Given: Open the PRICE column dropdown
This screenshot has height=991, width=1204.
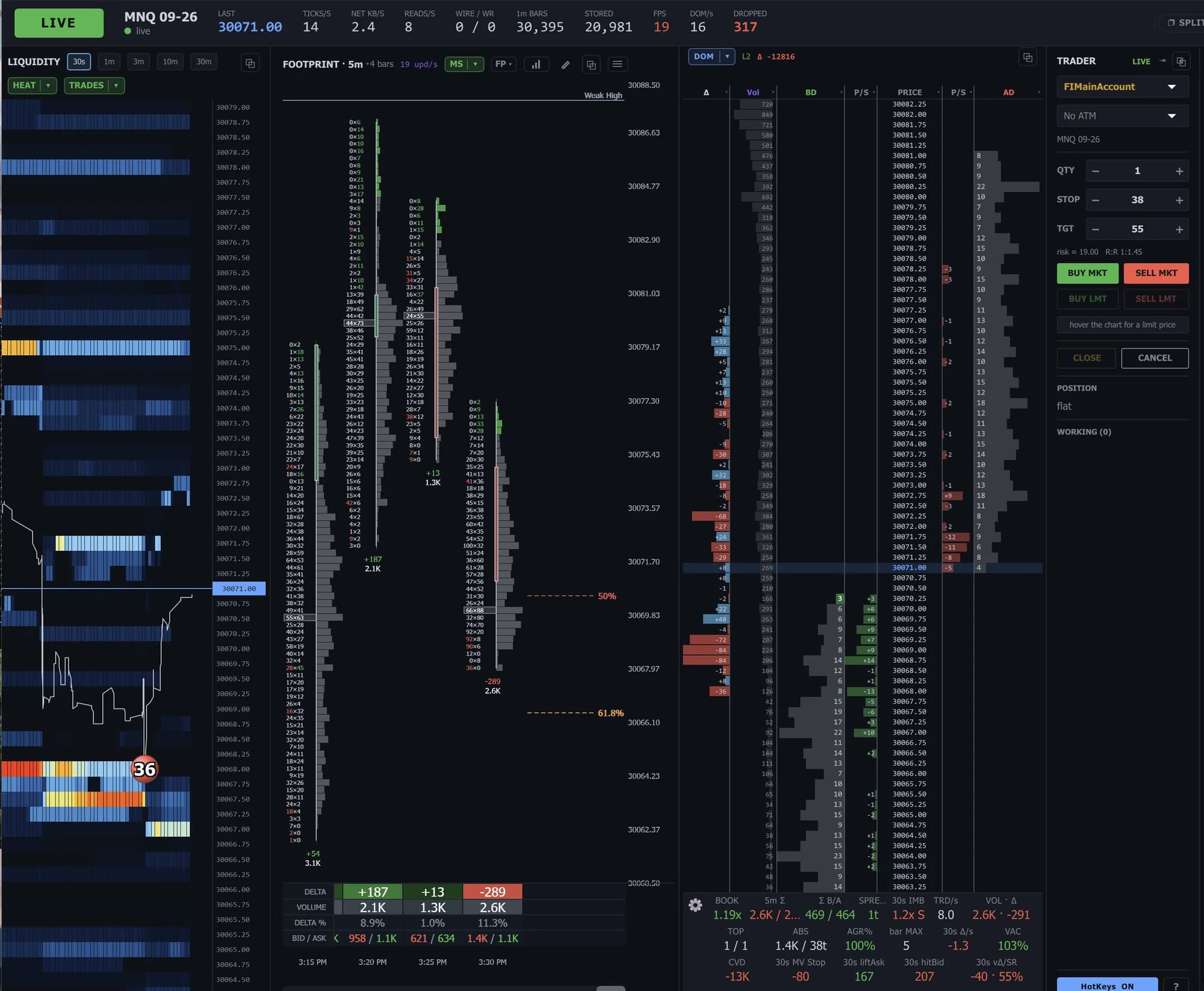Looking at the screenshot, I should [x=938, y=92].
